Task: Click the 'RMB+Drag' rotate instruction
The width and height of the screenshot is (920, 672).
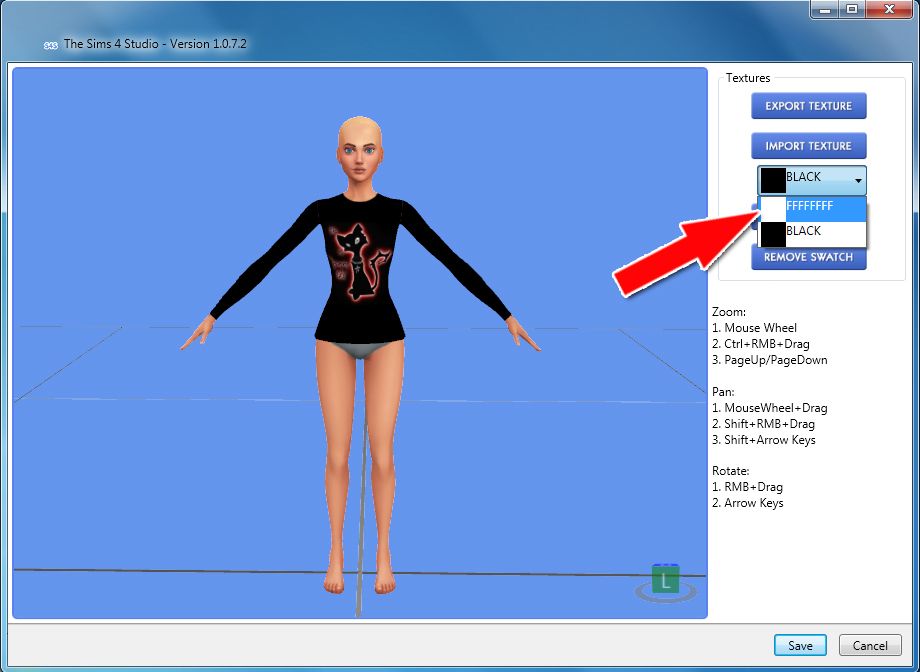Action: point(753,487)
